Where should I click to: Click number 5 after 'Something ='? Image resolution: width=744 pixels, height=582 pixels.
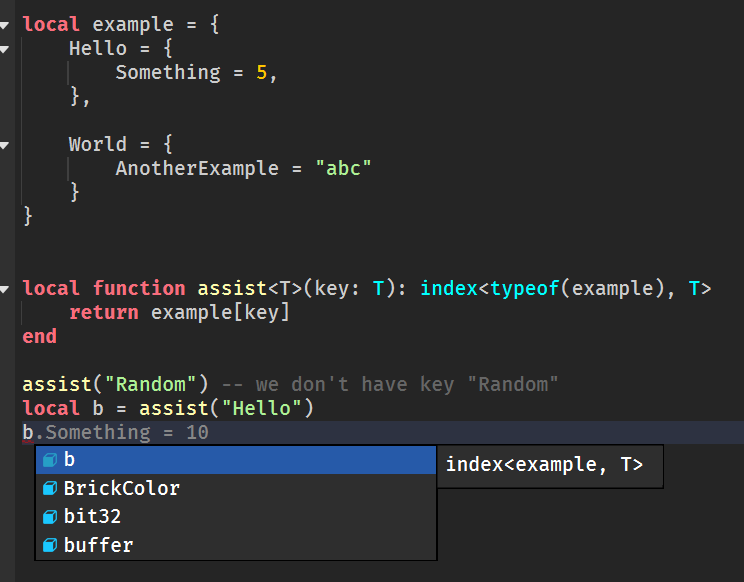(261, 73)
